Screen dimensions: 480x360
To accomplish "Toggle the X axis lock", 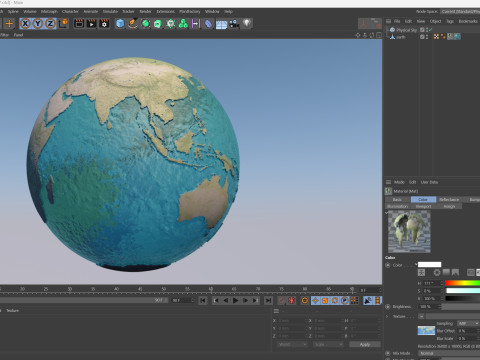I will coord(25,24).
